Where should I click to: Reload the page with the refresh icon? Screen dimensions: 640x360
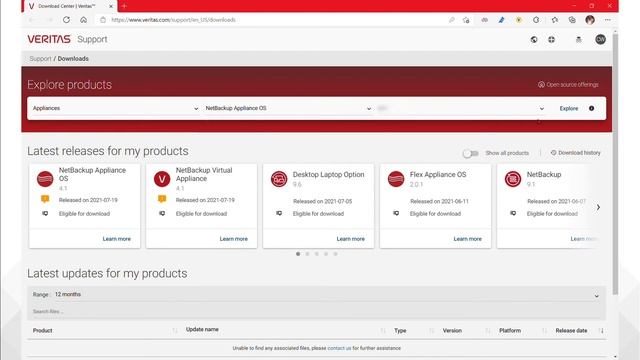[67, 20]
